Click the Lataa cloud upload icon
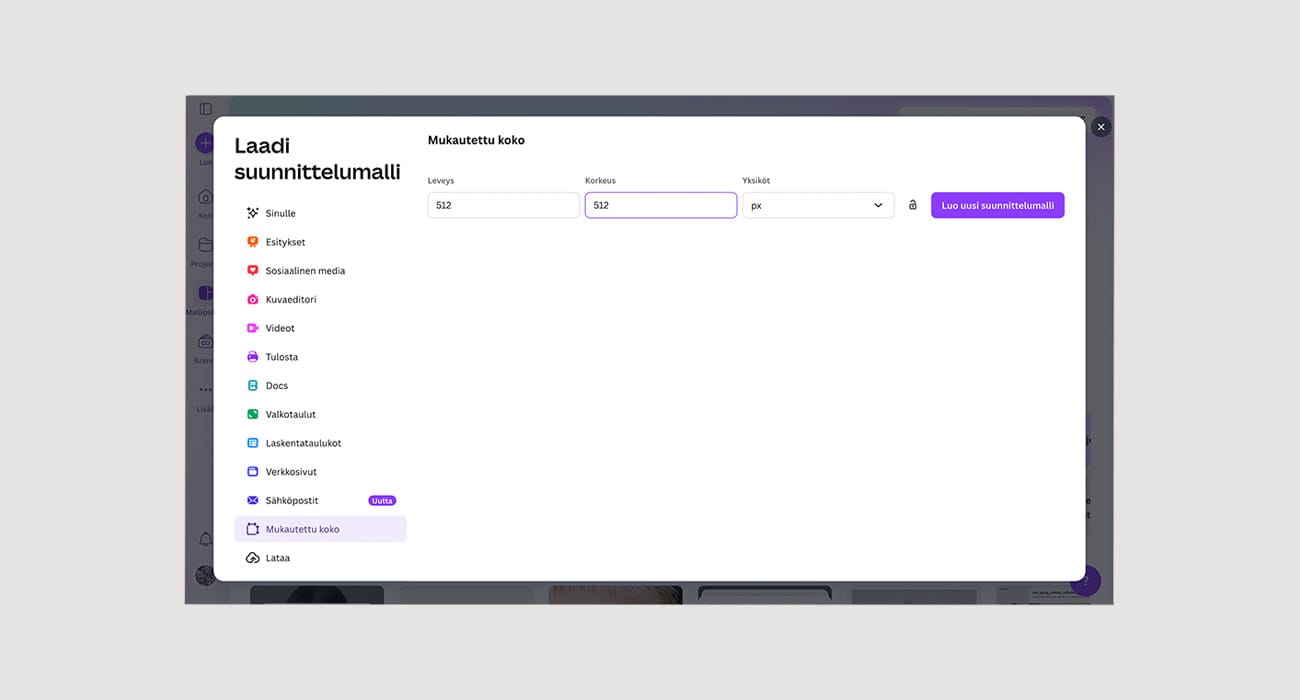This screenshot has width=1300, height=700. (x=253, y=558)
